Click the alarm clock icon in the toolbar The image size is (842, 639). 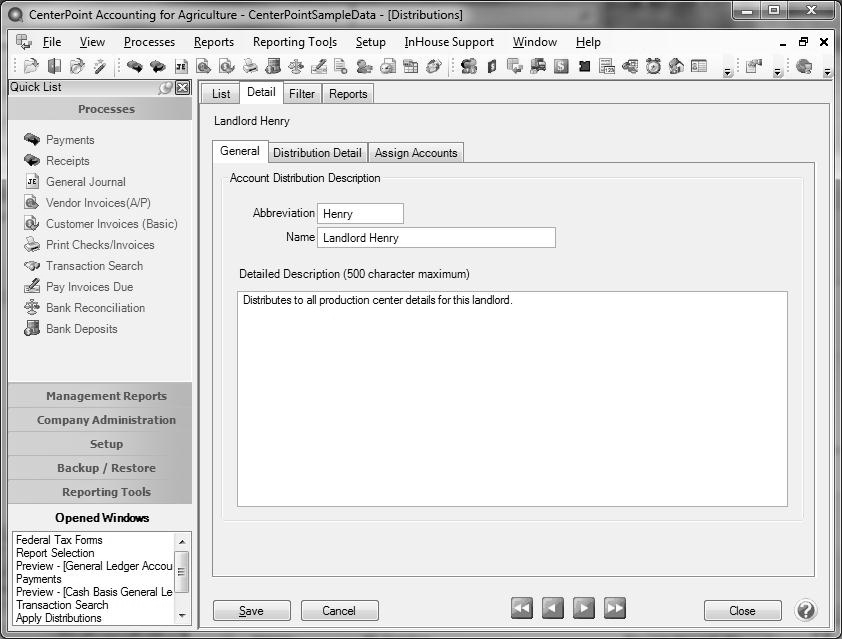pyautogui.click(x=653, y=66)
